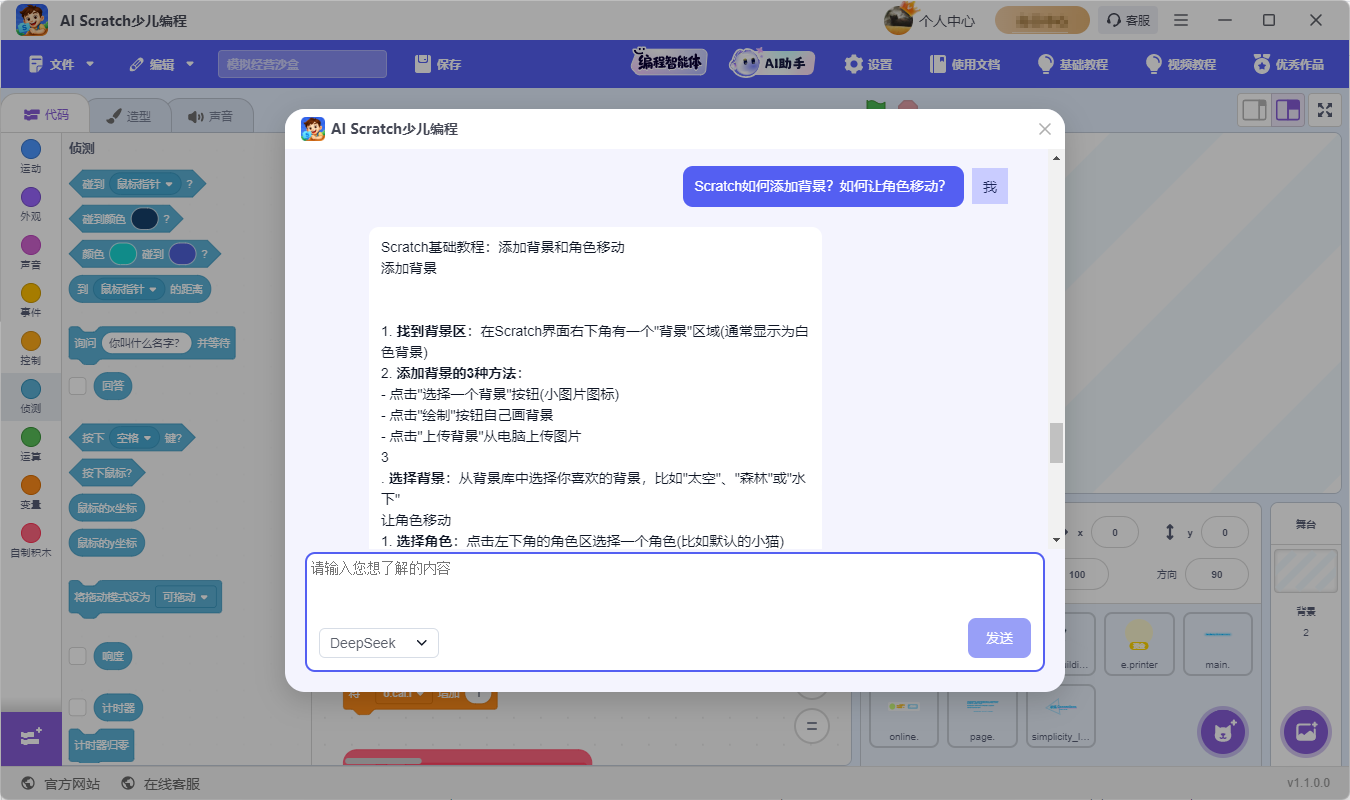Select the 外观 block category
Image resolution: width=1350 pixels, height=800 pixels.
pos(31,205)
